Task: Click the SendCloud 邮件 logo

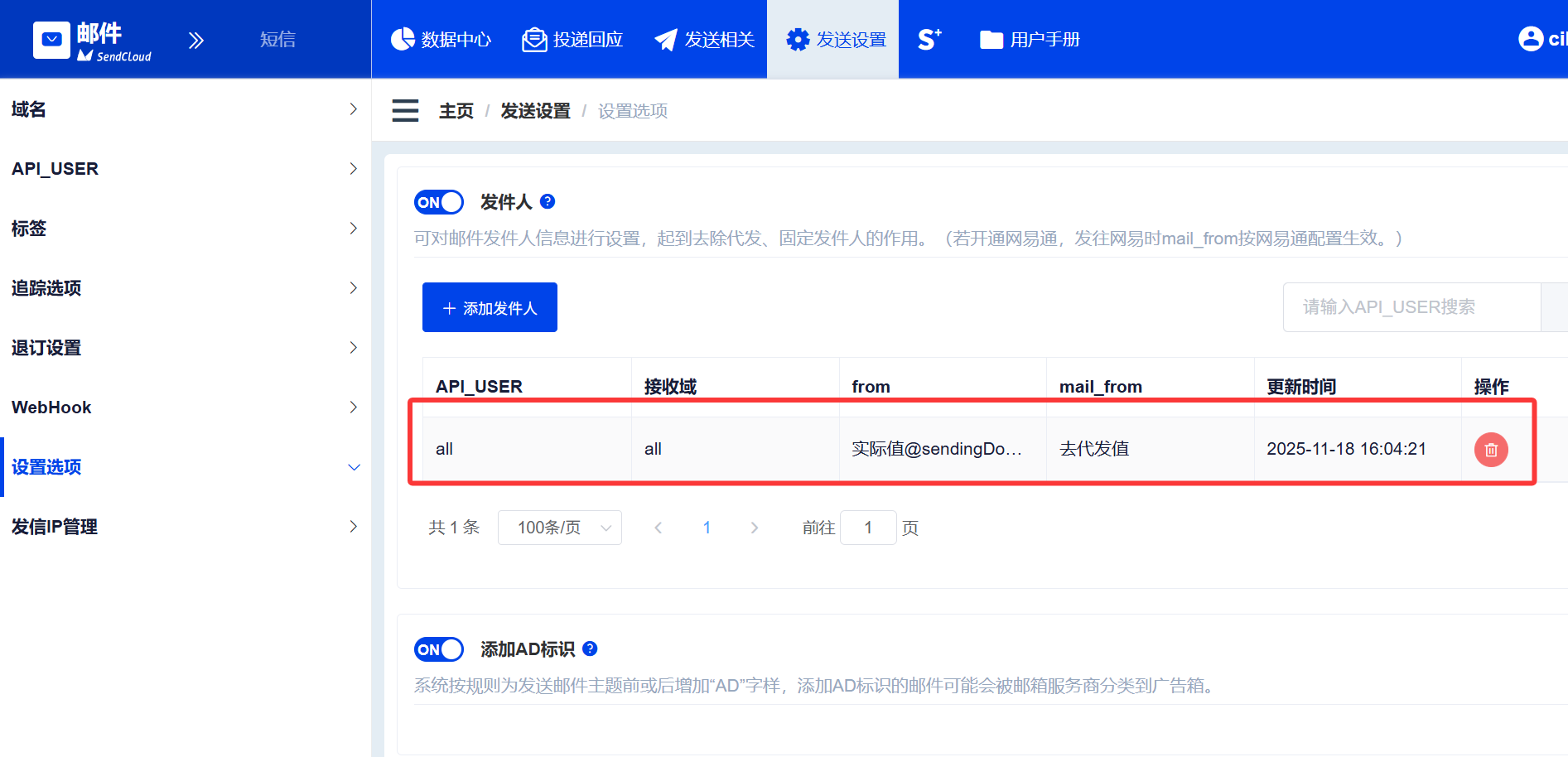Action: (x=93, y=40)
